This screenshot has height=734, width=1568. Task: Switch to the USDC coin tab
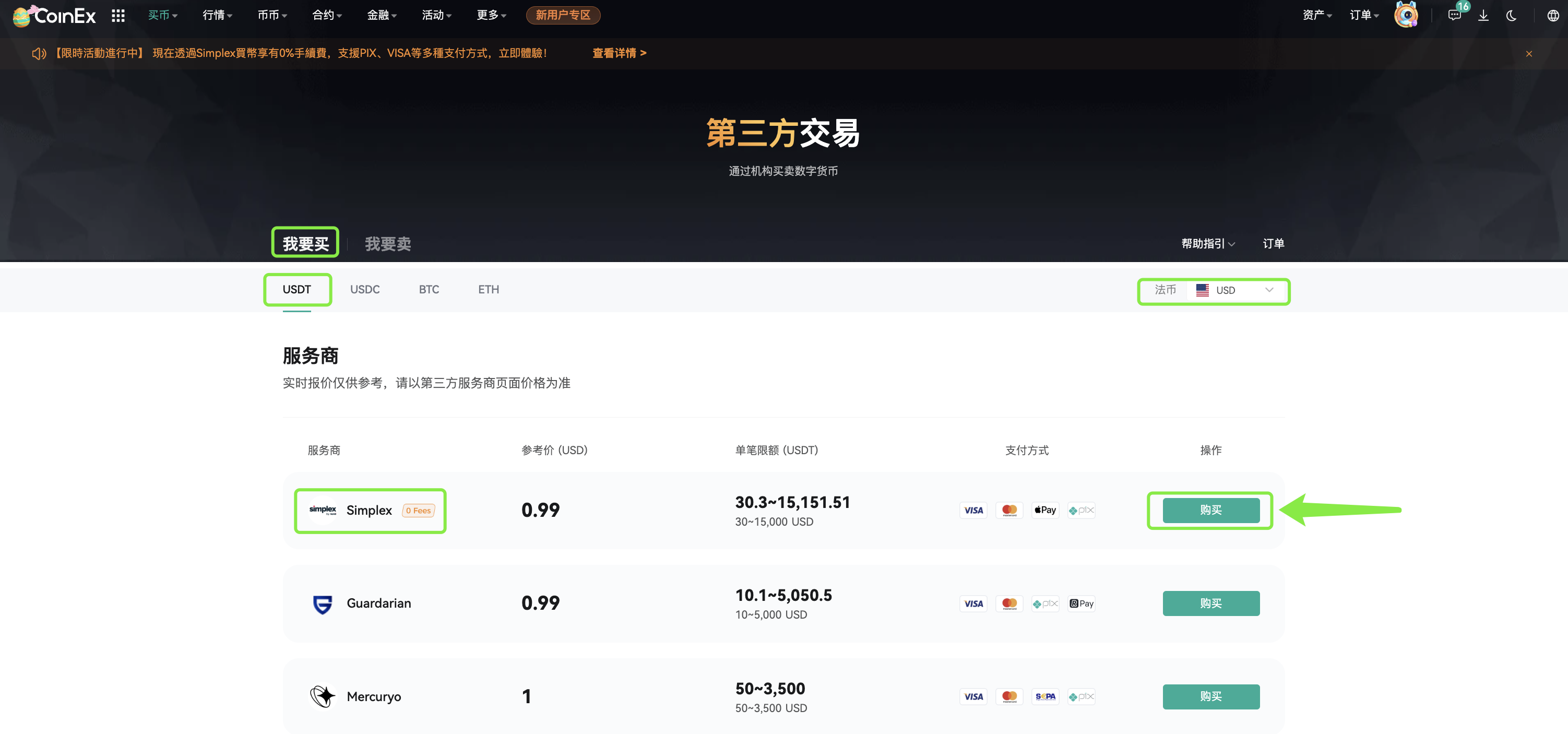(x=365, y=290)
